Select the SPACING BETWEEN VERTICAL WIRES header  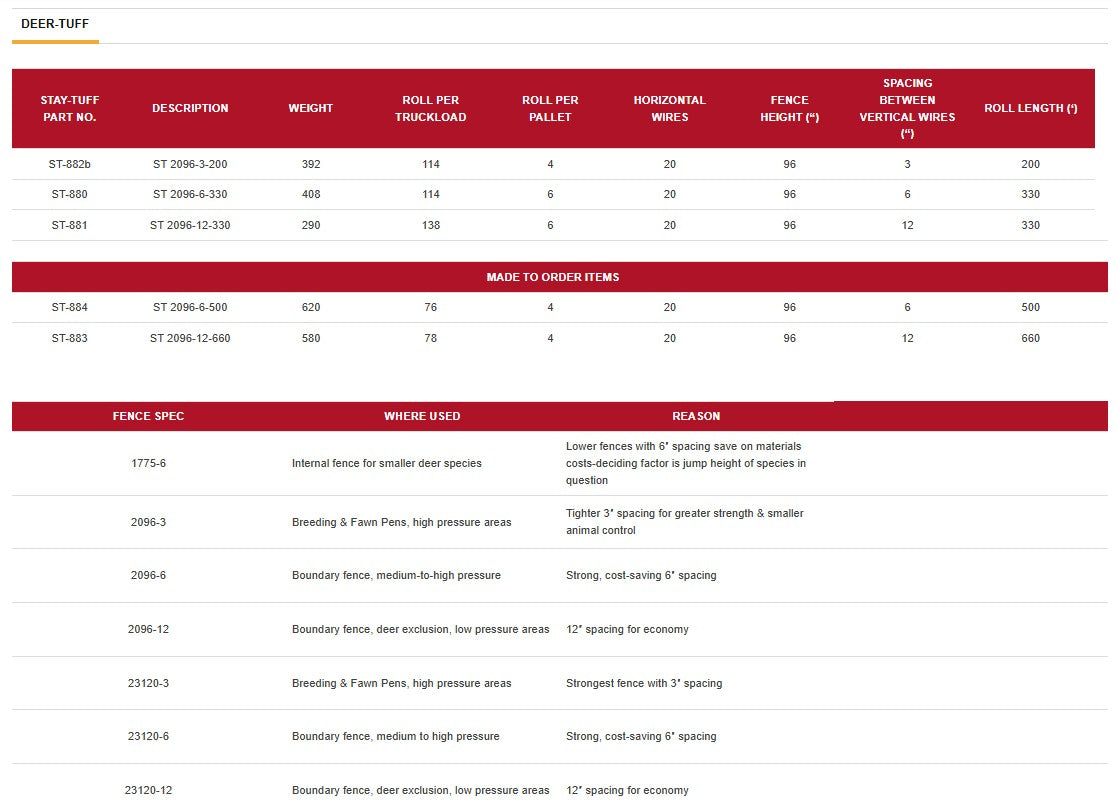point(907,108)
